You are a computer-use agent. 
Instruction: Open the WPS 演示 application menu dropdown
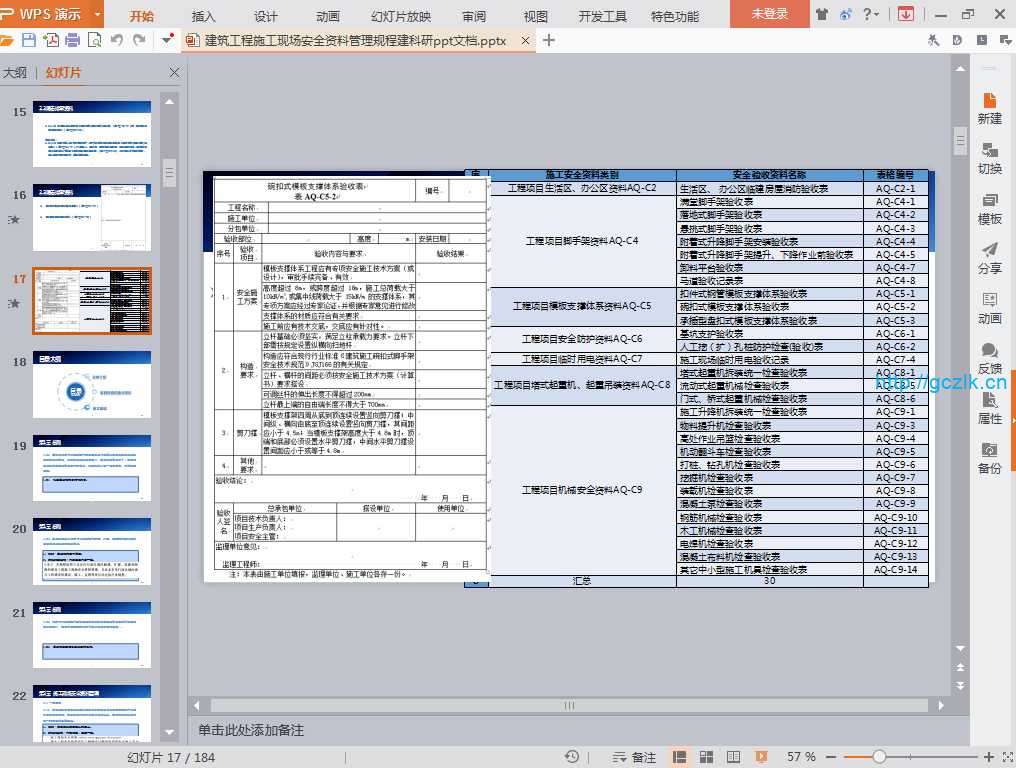(x=97, y=14)
